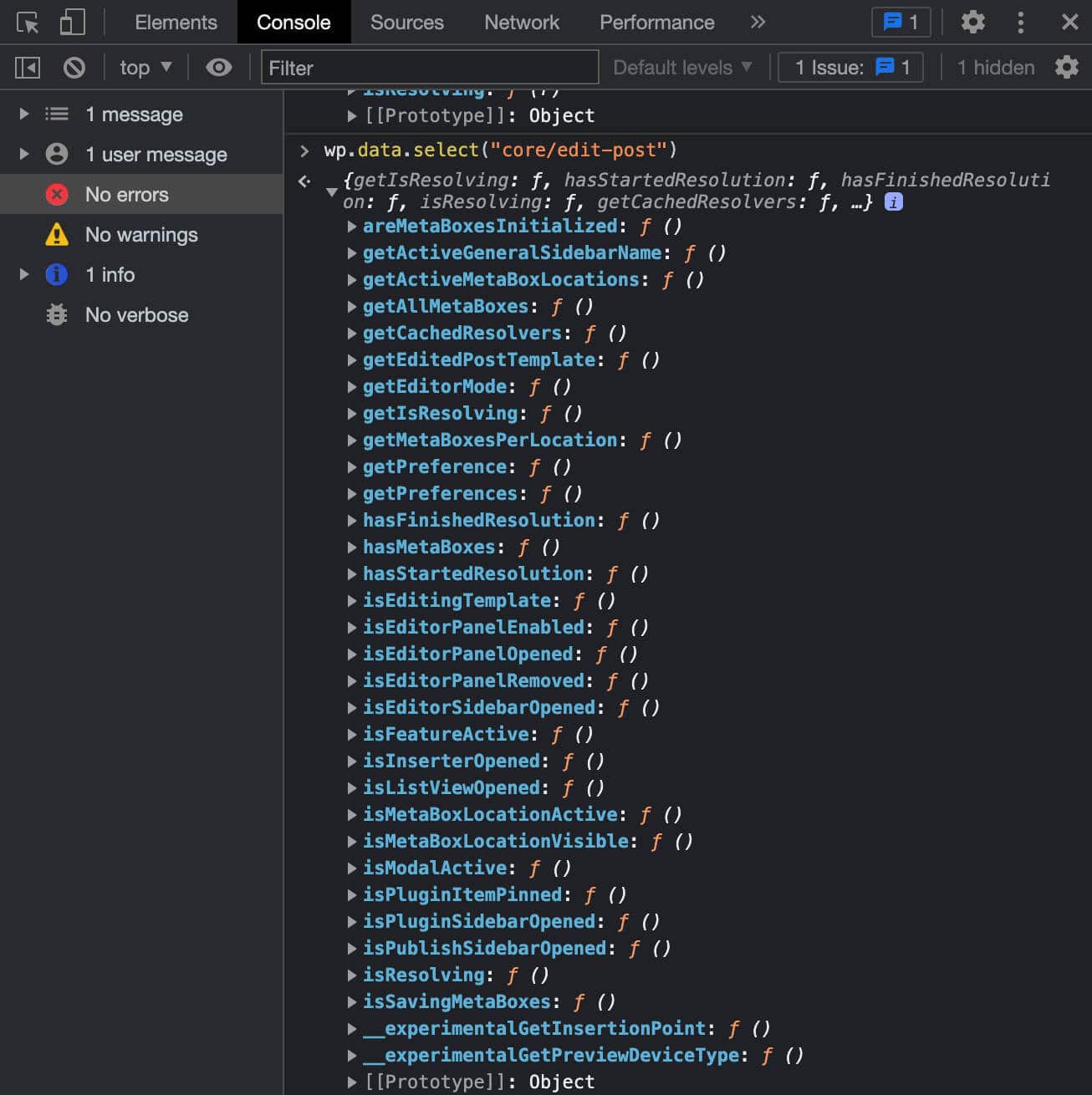Open the console sidebar settings gear
Screen dimensions: 1092x1095
click(1067, 67)
